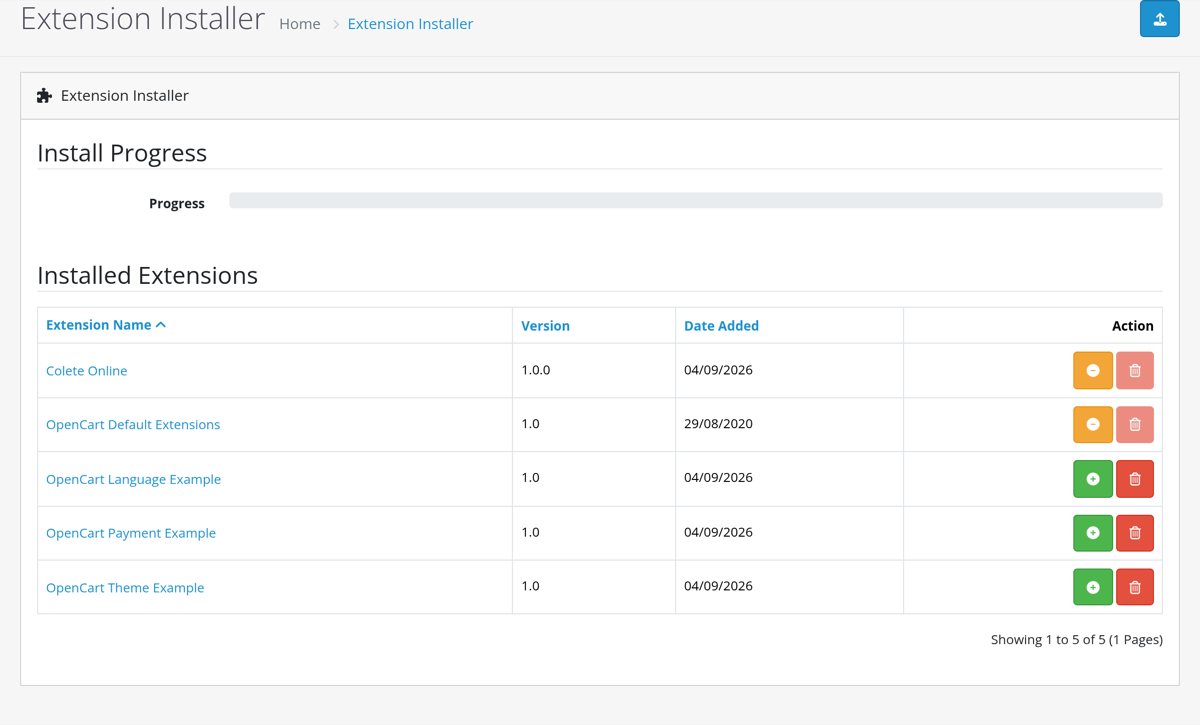Install the OpenCart Theme Example extension
The width and height of the screenshot is (1200, 725).
1093,587
